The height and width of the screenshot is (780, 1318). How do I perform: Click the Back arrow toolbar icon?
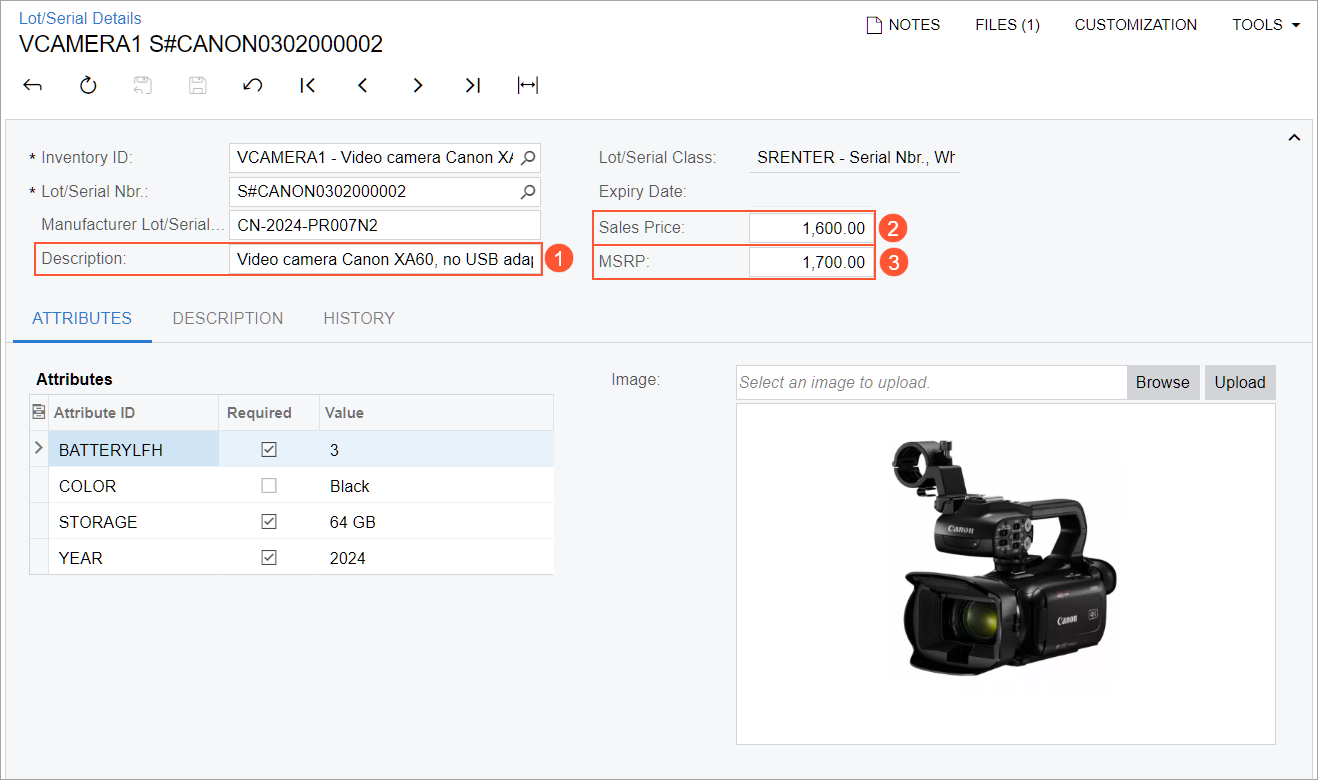[33, 86]
